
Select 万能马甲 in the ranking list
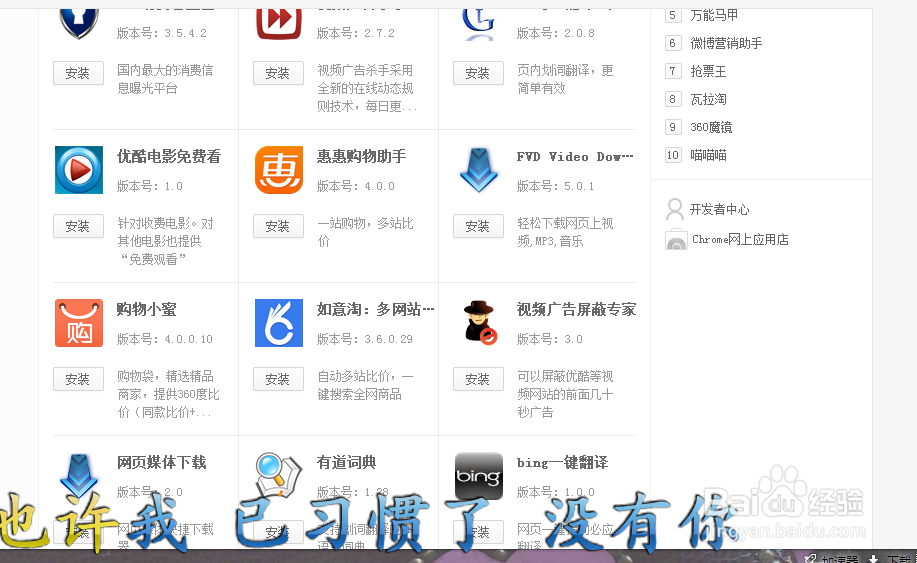(x=714, y=15)
